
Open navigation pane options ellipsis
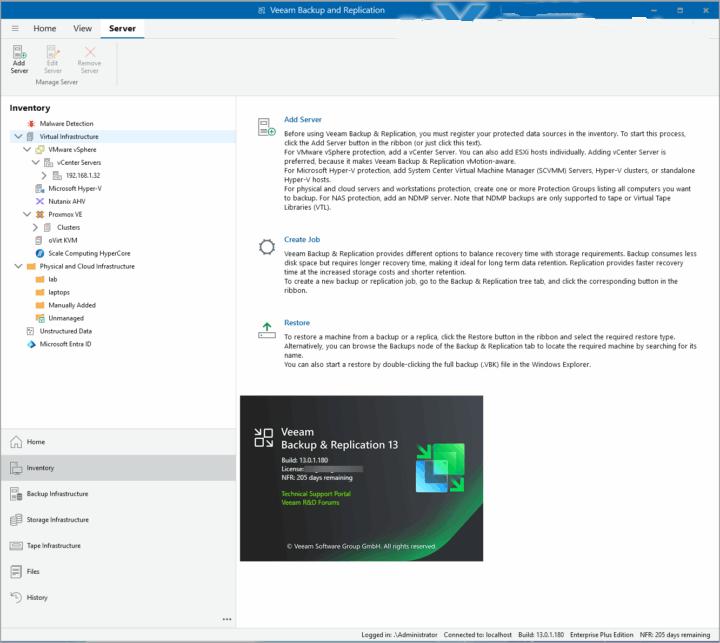coord(227,619)
